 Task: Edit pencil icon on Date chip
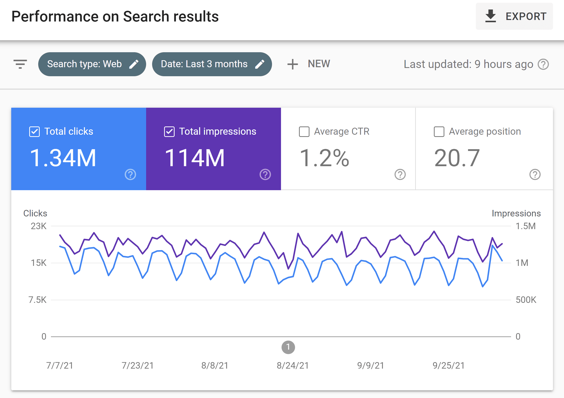[260, 64]
